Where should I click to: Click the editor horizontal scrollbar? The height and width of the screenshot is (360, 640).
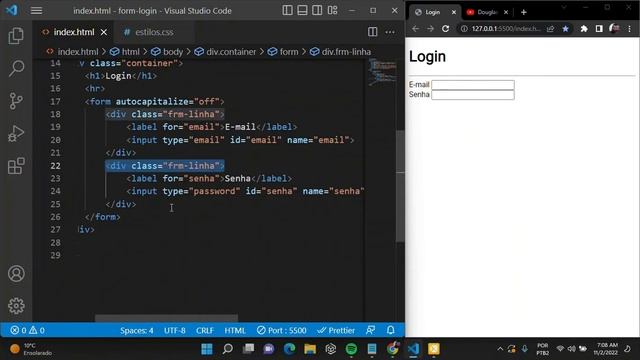(166, 318)
